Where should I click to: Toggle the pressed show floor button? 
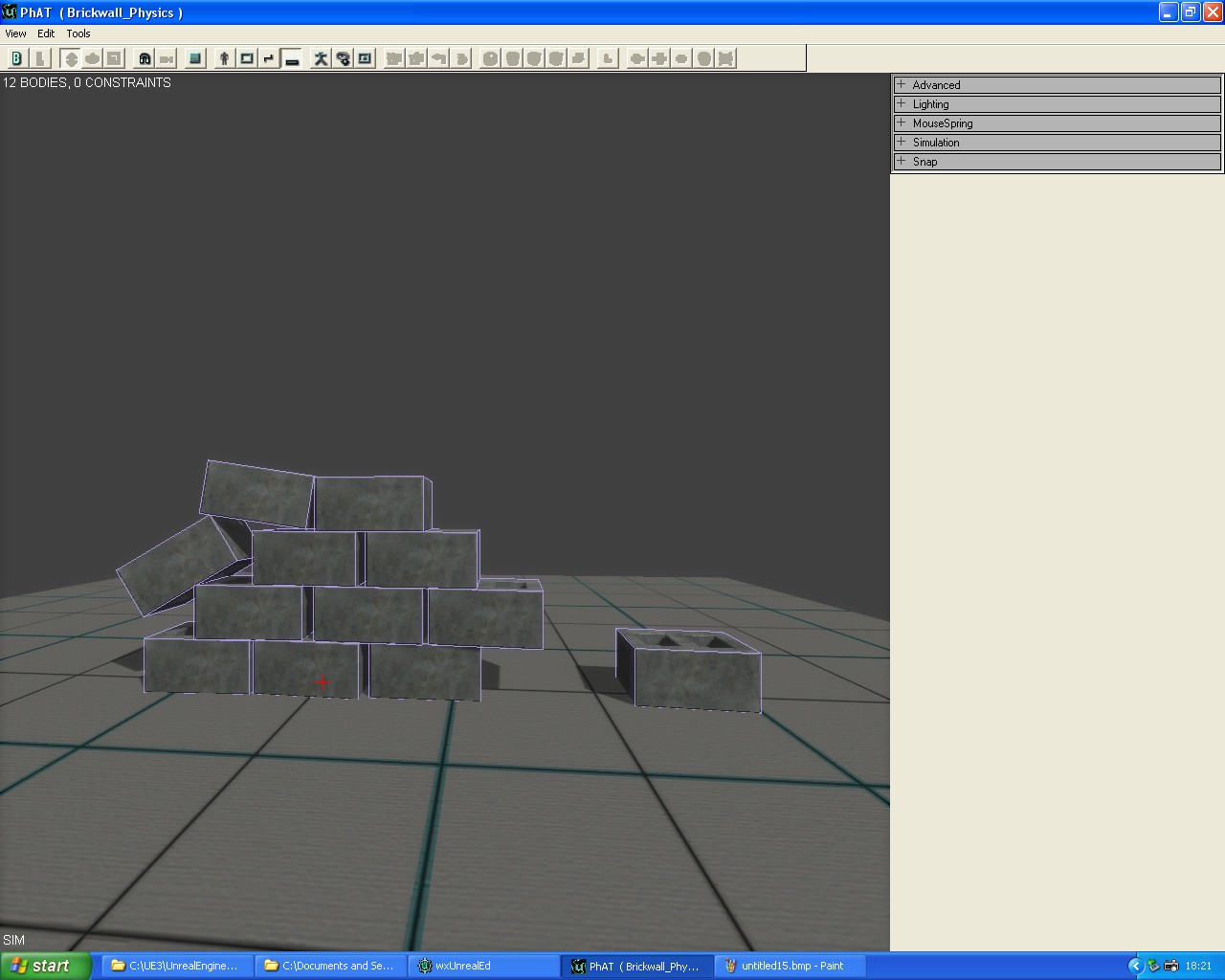click(x=292, y=58)
